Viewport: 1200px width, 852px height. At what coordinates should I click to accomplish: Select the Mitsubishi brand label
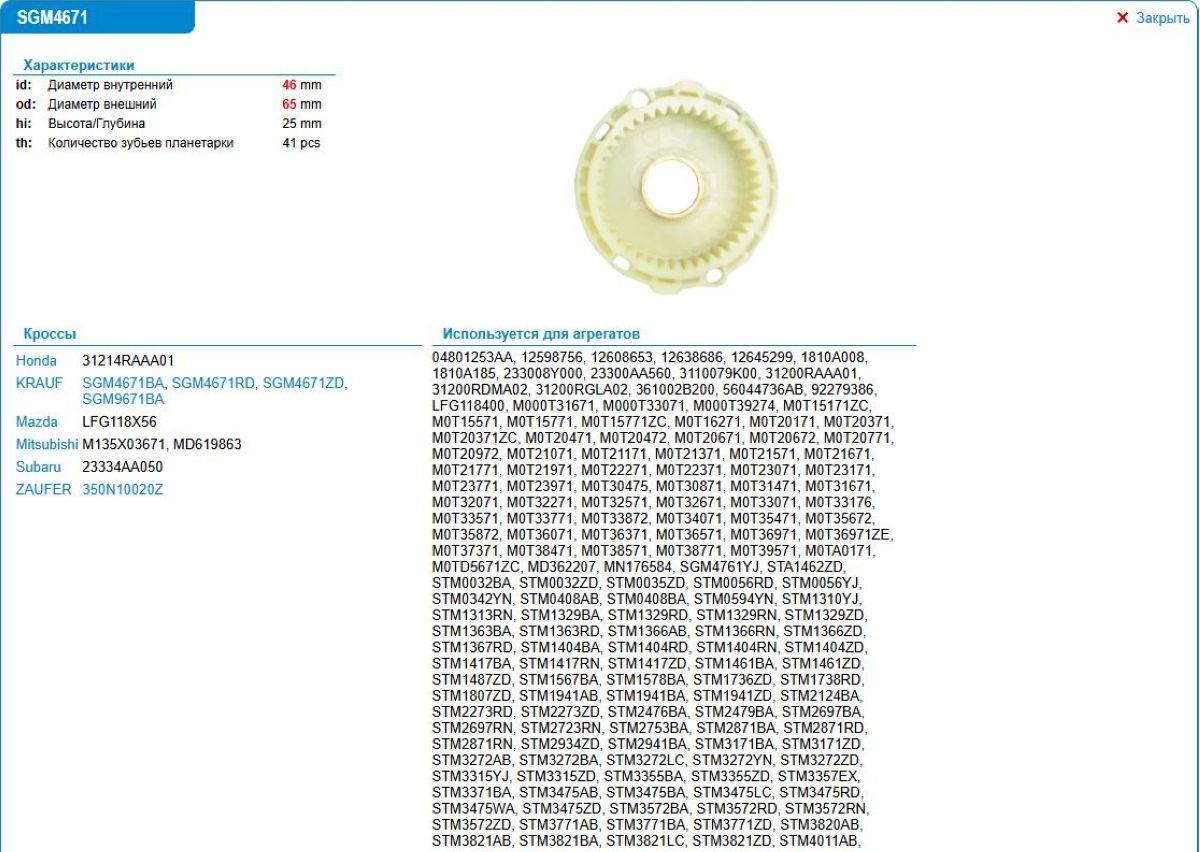click(46, 444)
